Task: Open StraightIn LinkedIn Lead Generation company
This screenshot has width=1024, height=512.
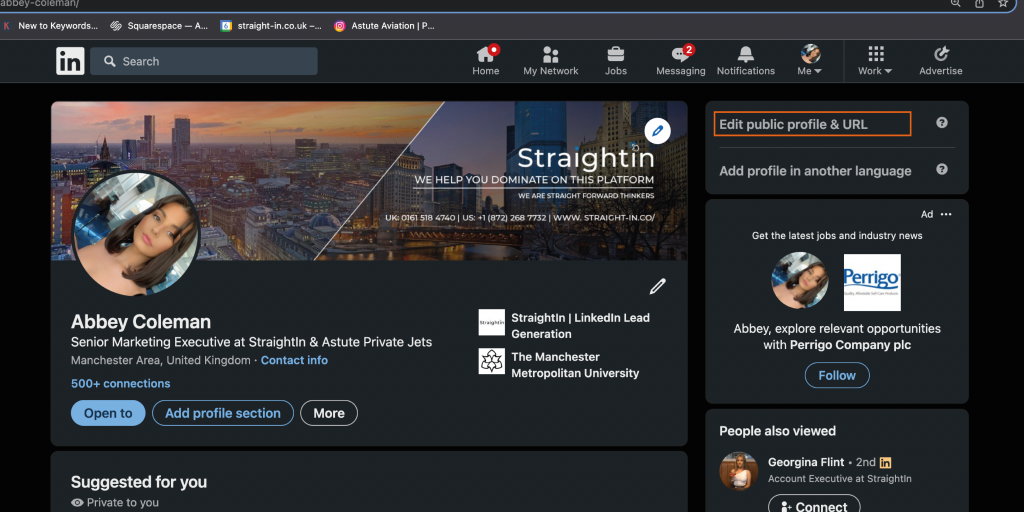Action: click(x=581, y=325)
